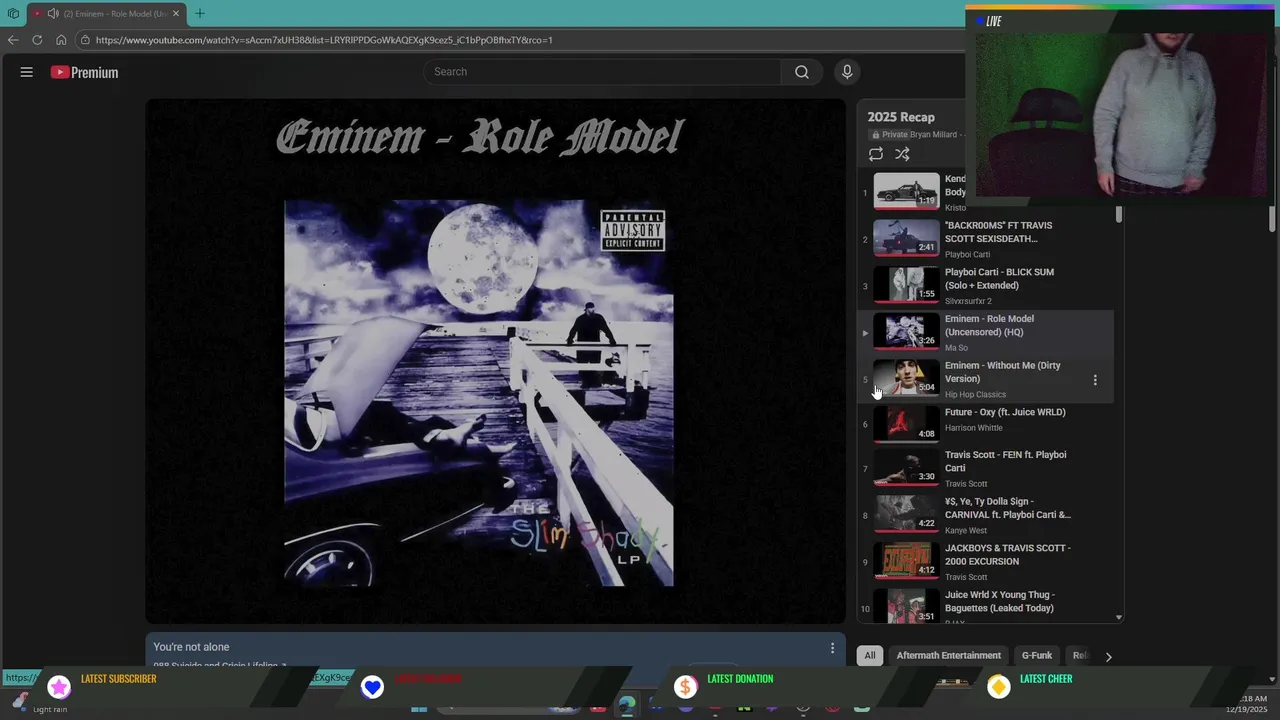Reload the page with the refresh icon
The height and width of the screenshot is (720, 1280).
[37, 40]
